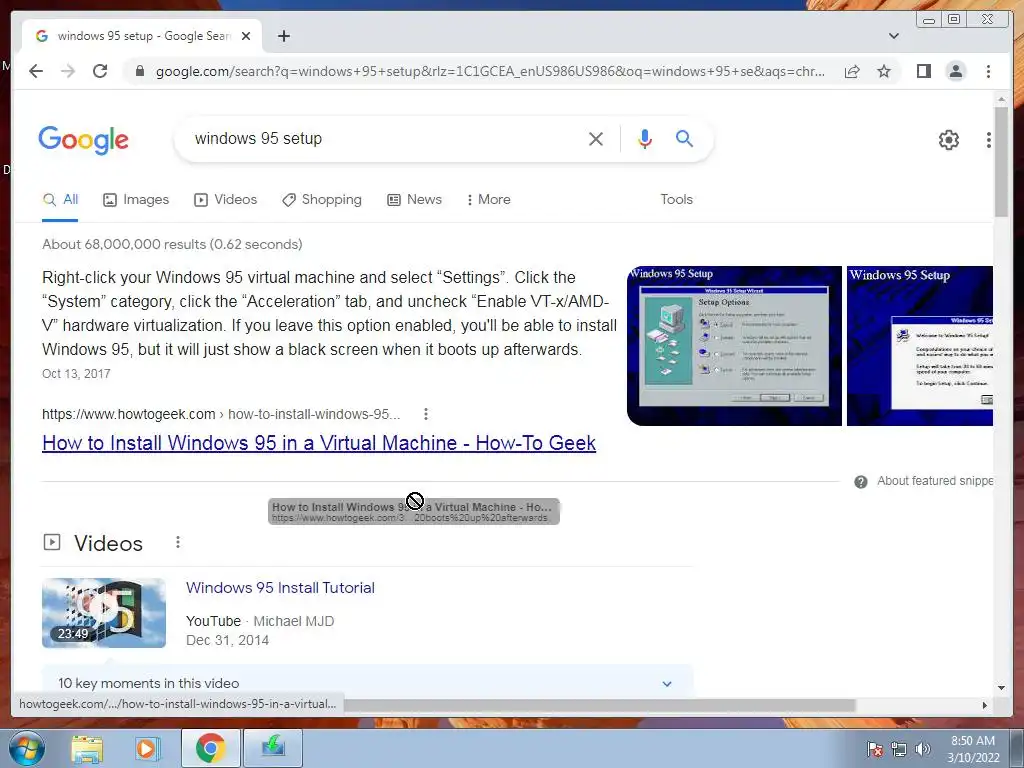Open Google quick settings gear
The height and width of the screenshot is (768, 1024).
948,139
